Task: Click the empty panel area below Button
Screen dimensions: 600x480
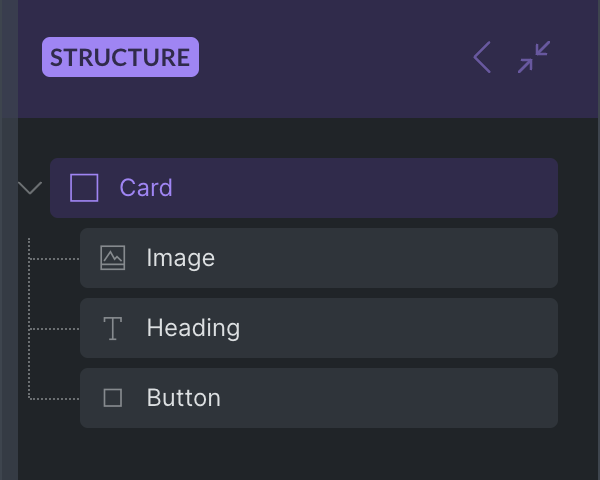Action: pyautogui.click(x=300, y=455)
